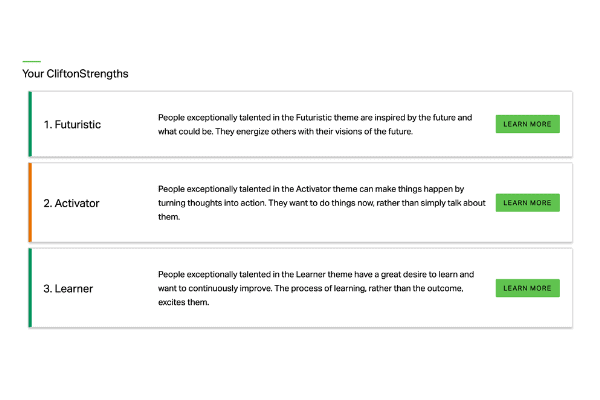This screenshot has height=400, width=600.
Task: Click 'excites them.' in the Learner card
Action: [x=184, y=302]
